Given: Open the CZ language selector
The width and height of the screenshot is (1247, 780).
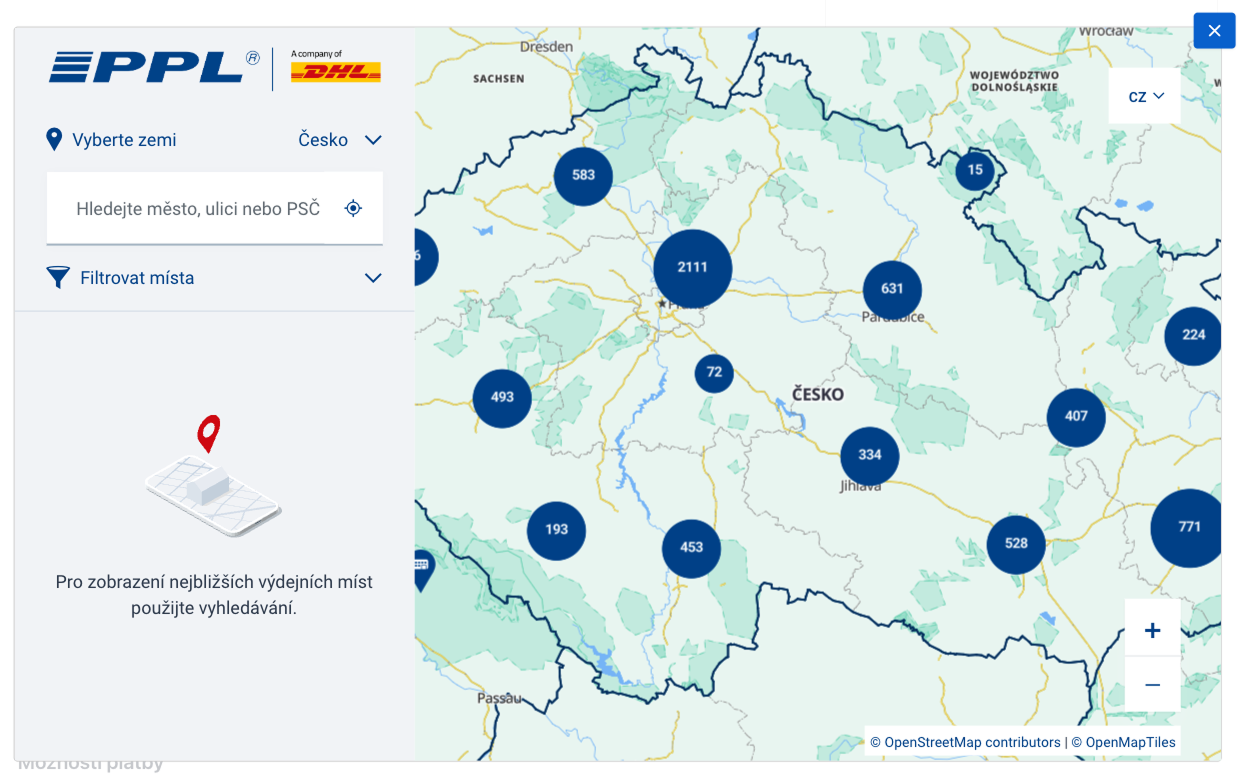Looking at the screenshot, I should 1145,96.
